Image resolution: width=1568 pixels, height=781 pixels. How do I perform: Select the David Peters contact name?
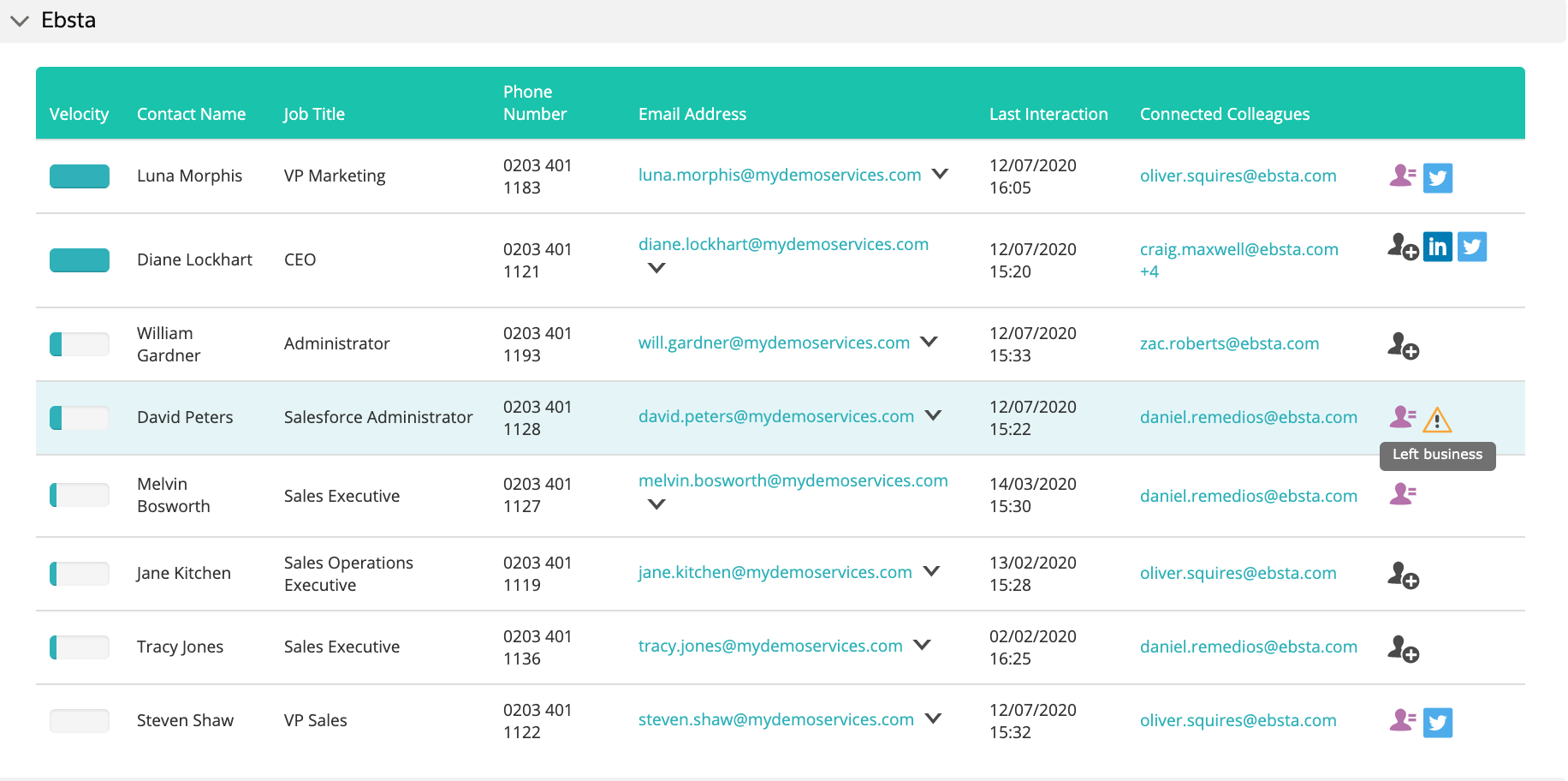point(185,417)
